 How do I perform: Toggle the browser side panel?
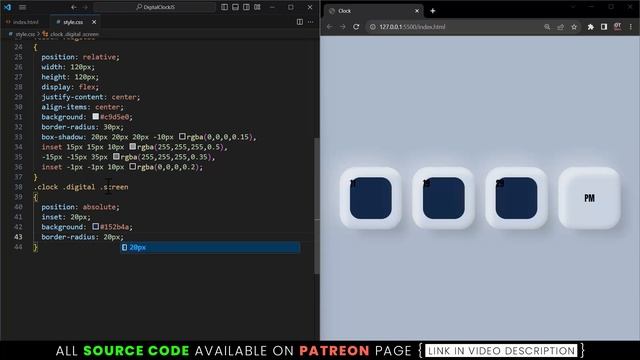604,27
